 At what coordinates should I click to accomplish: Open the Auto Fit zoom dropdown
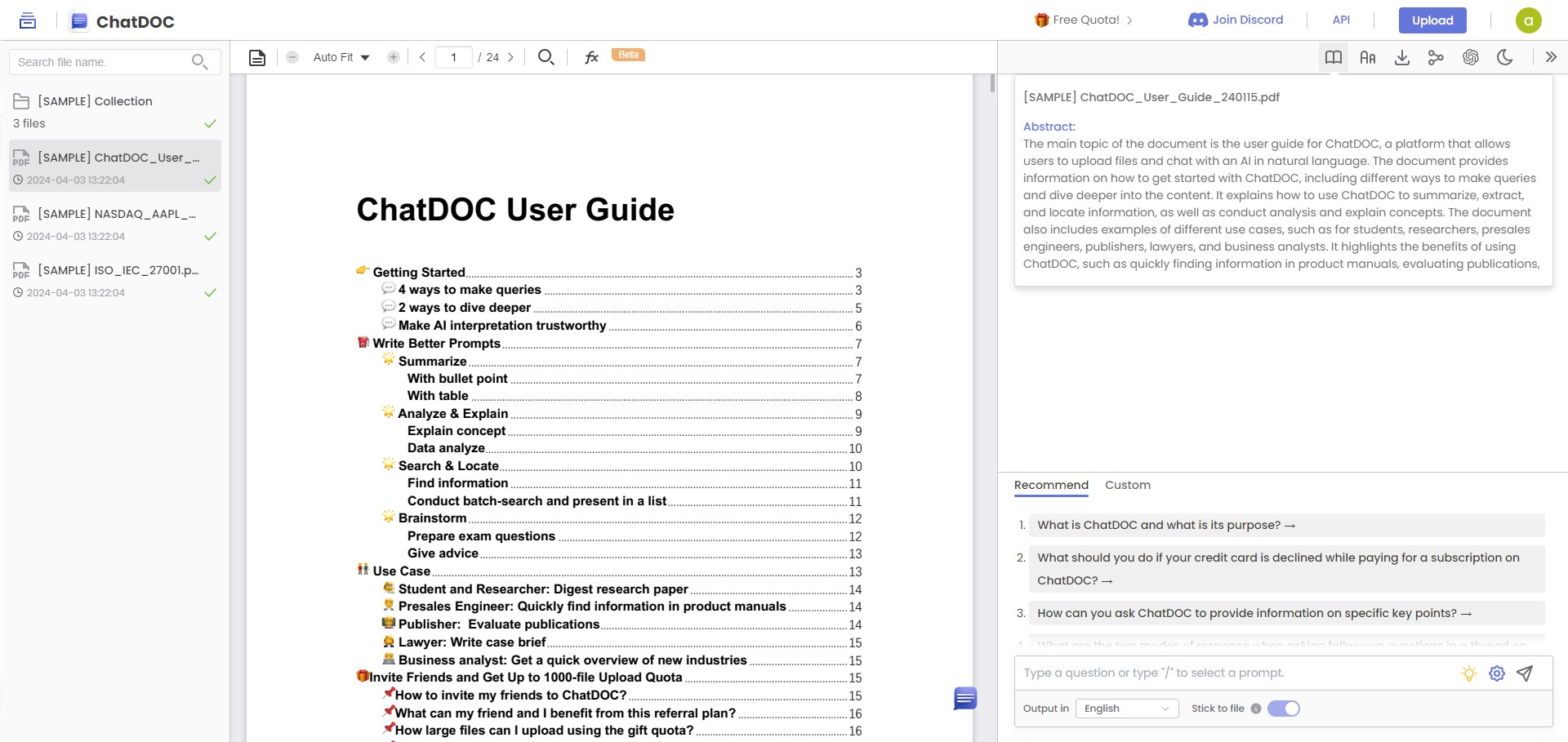341,57
